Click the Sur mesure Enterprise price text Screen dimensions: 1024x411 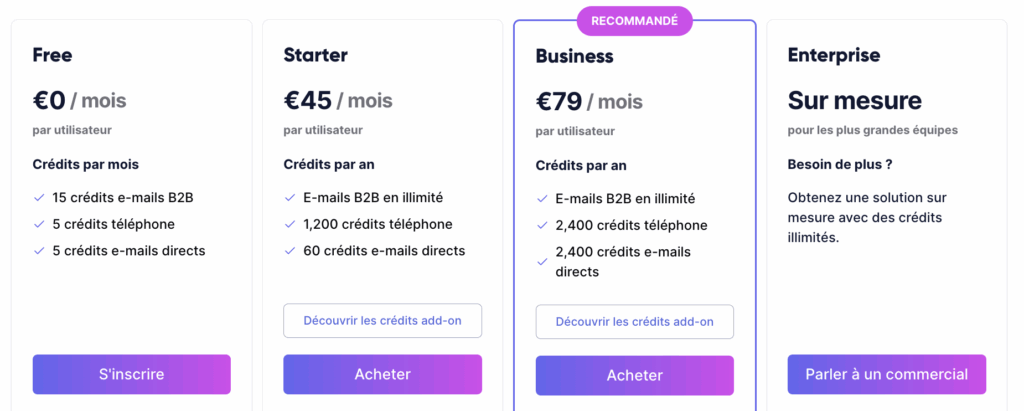pyautogui.click(x=854, y=100)
